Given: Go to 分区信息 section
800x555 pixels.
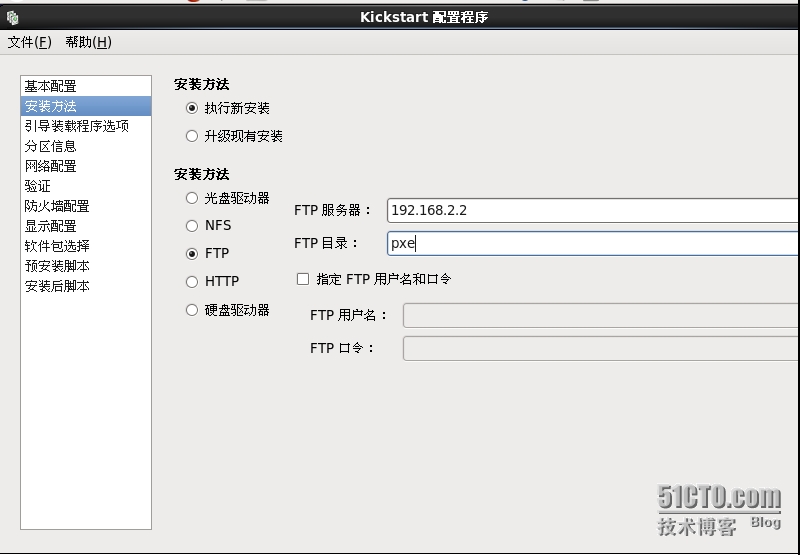Looking at the screenshot, I should (x=86, y=146).
